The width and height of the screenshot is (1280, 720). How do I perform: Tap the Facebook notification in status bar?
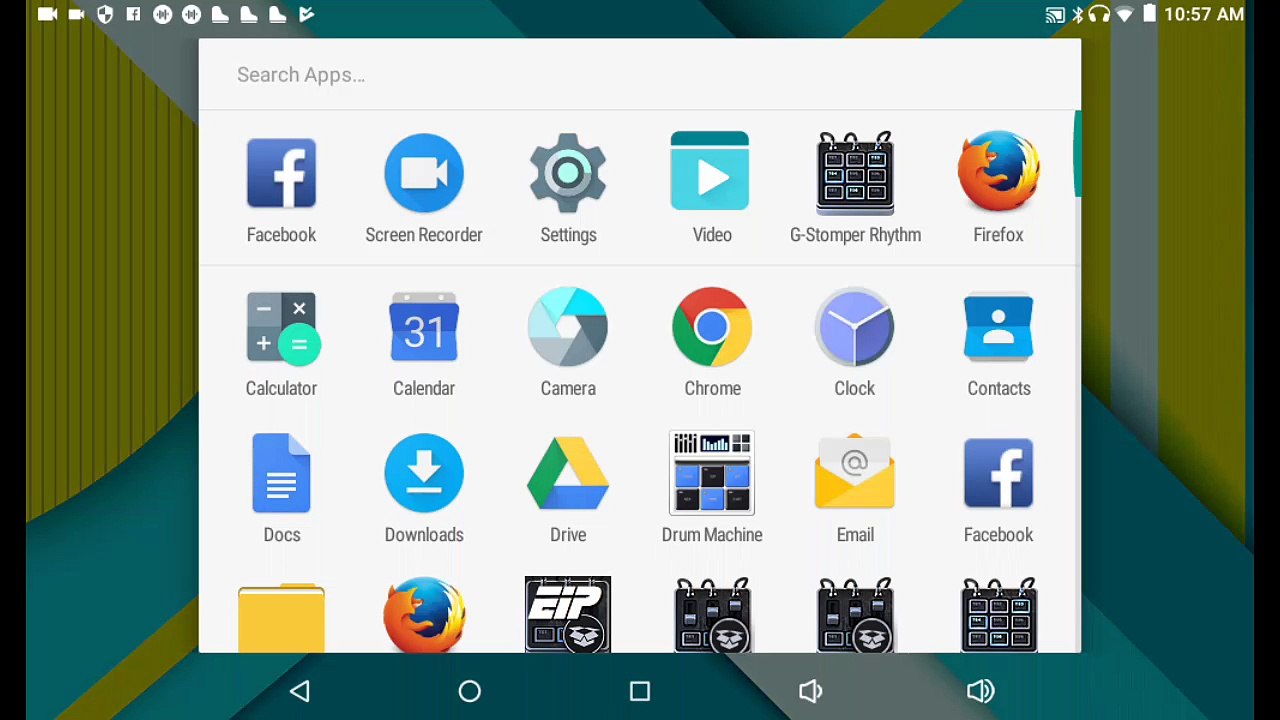tap(133, 14)
